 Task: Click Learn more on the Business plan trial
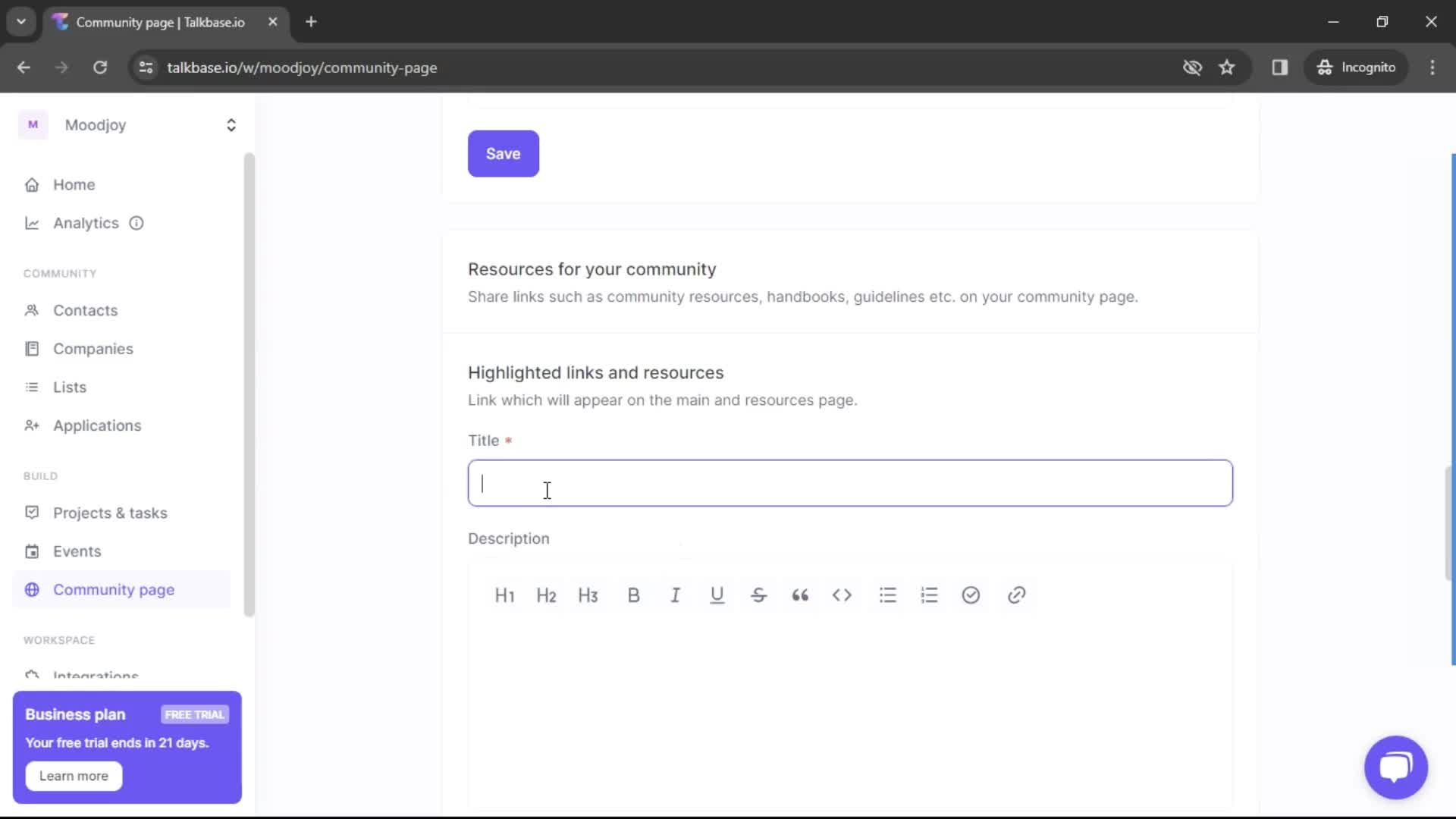[74, 775]
